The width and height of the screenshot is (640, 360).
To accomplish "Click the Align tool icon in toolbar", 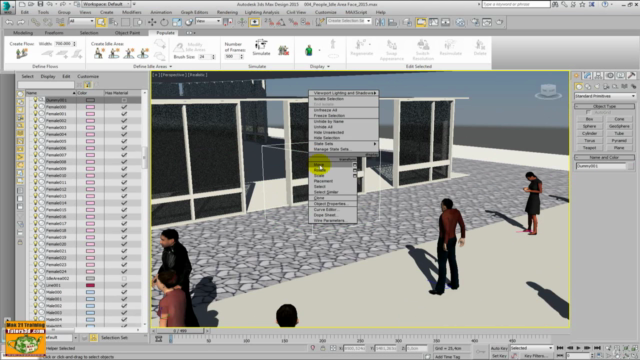I will [x=392, y=22].
